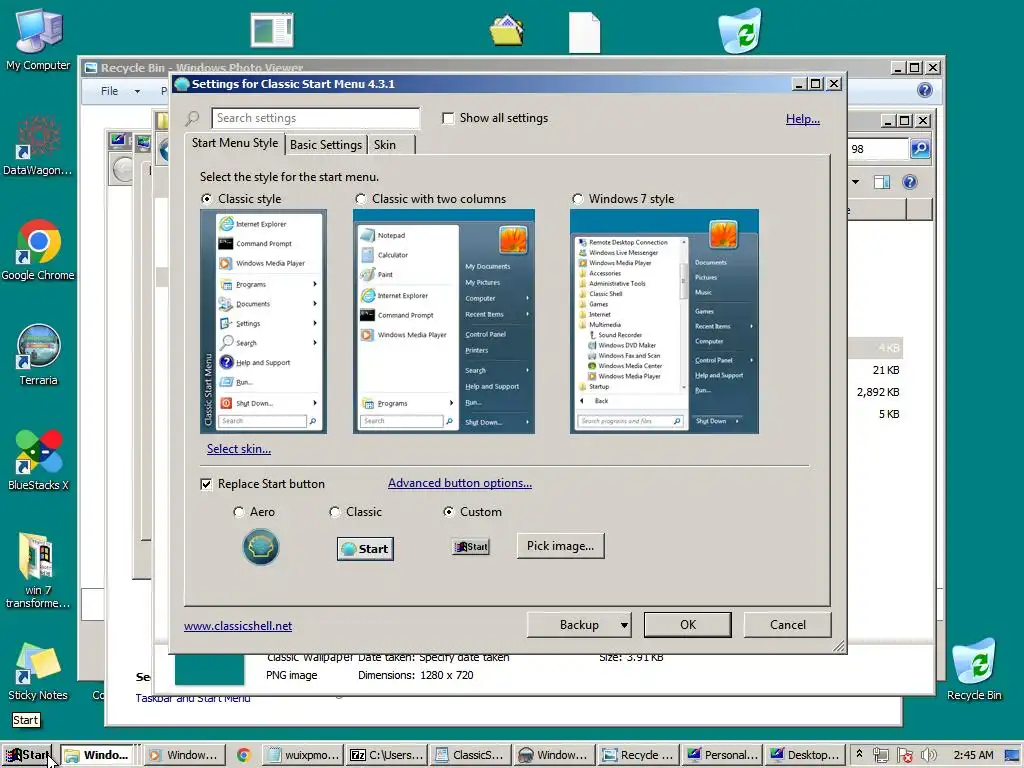1024x768 pixels.
Task: Open the view dropdown arrow in back window
Action: pos(856,182)
